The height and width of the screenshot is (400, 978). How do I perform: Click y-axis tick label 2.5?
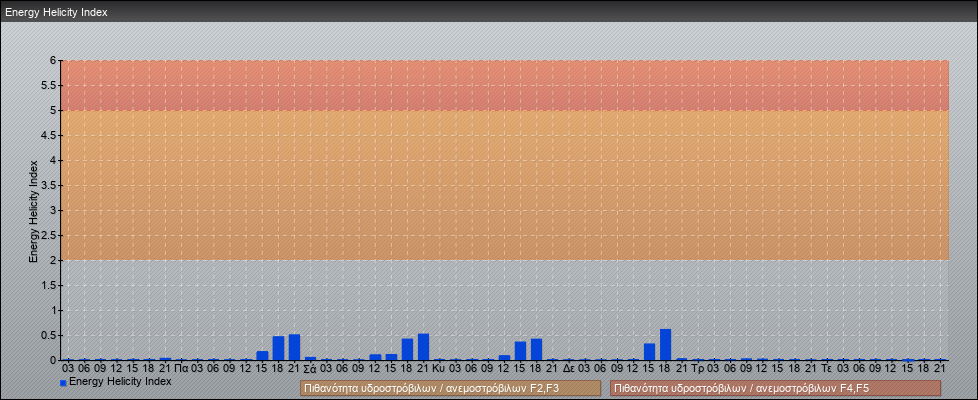pos(49,235)
